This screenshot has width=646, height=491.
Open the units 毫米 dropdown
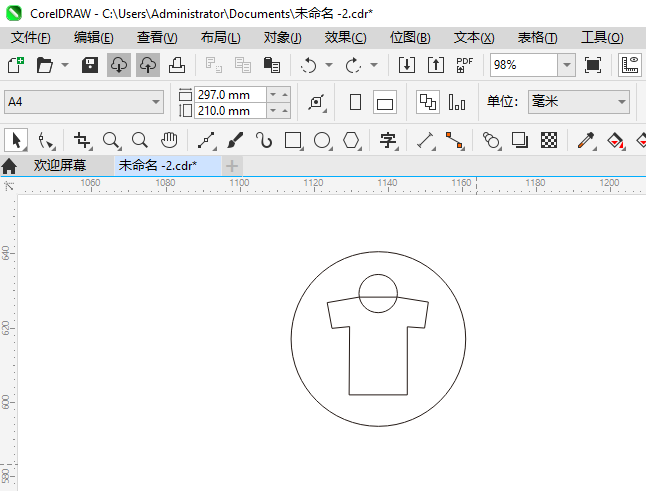[620, 102]
